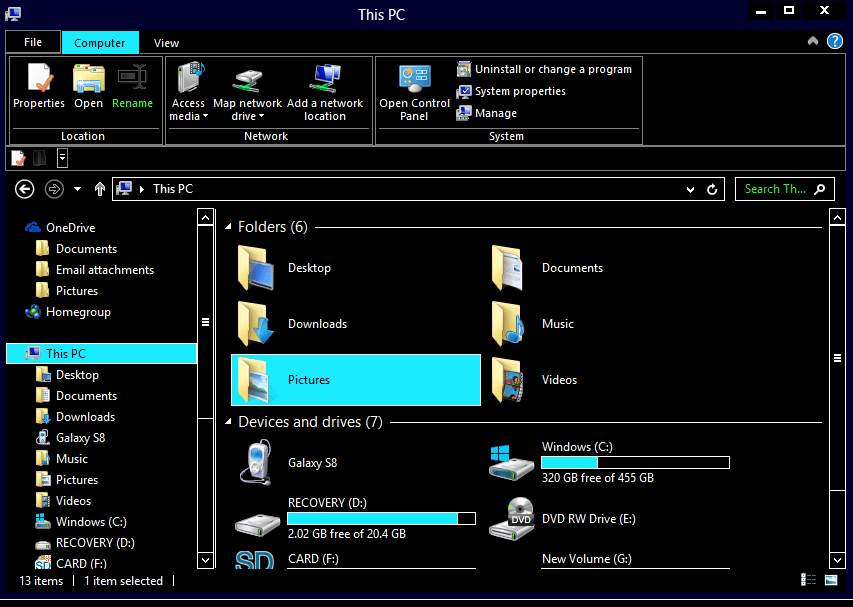Click the Up one level arrow
Screen dimensions: 853x607
click(100, 189)
